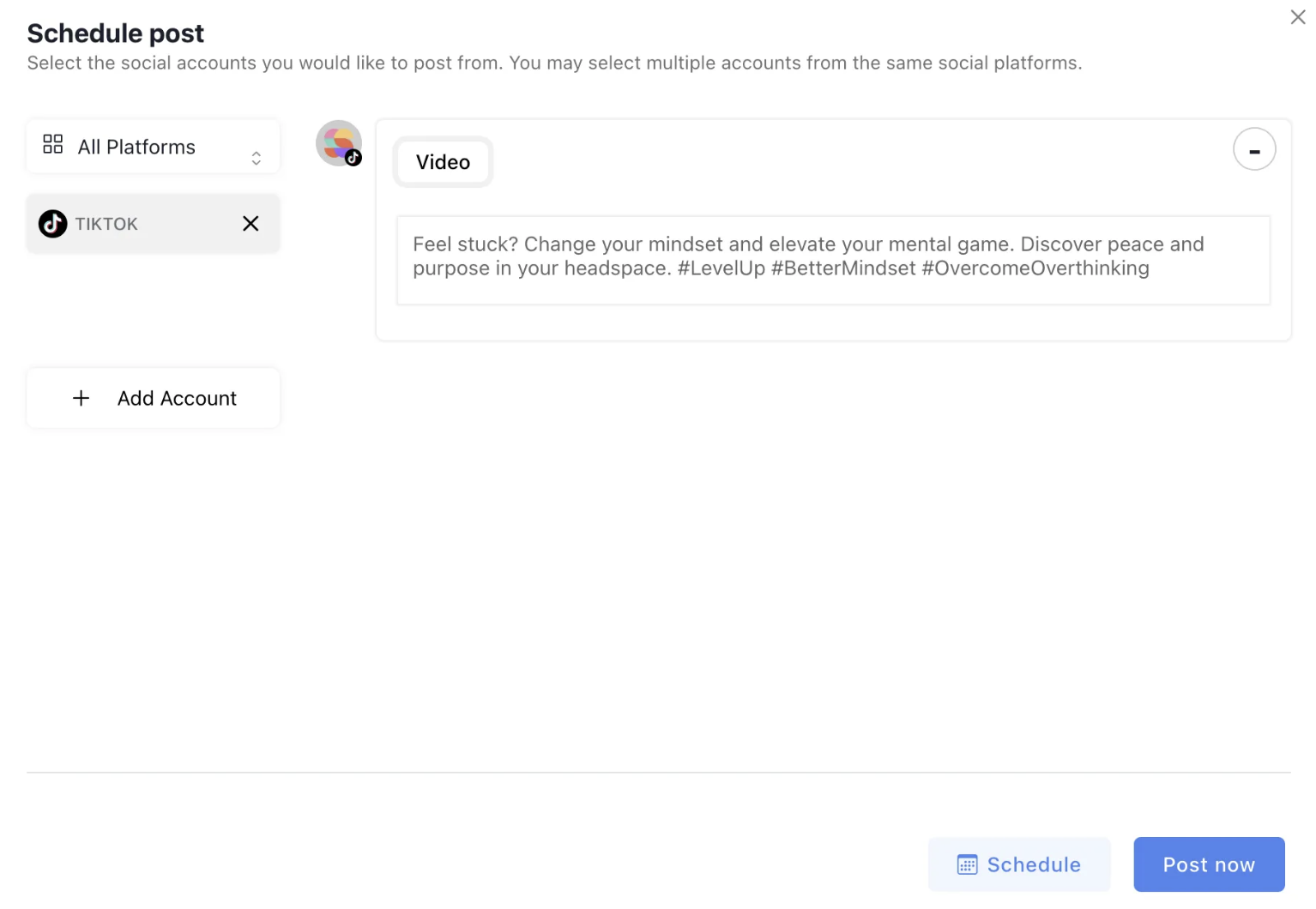1316x909 pixels.
Task: Click the small TikTok badge on the avatar
Action: pyautogui.click(x=353, y=159)
